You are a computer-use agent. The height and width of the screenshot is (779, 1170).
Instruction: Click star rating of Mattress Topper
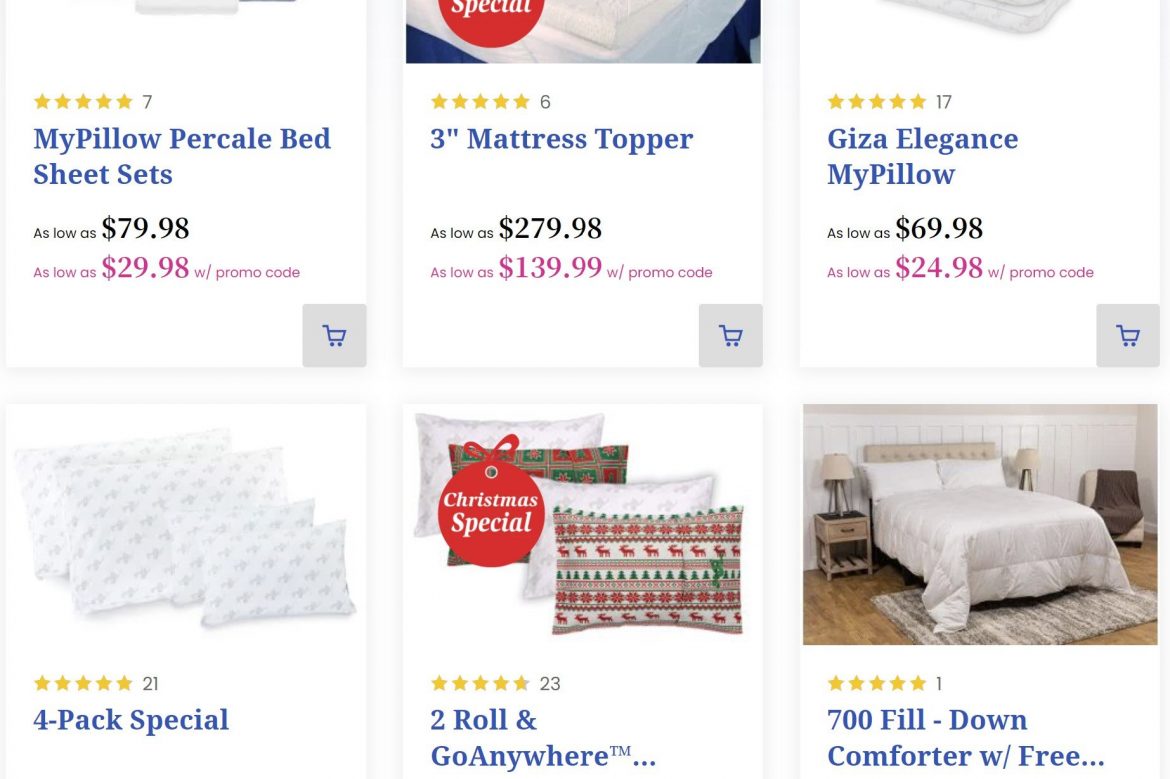click(x=480, y=102)
